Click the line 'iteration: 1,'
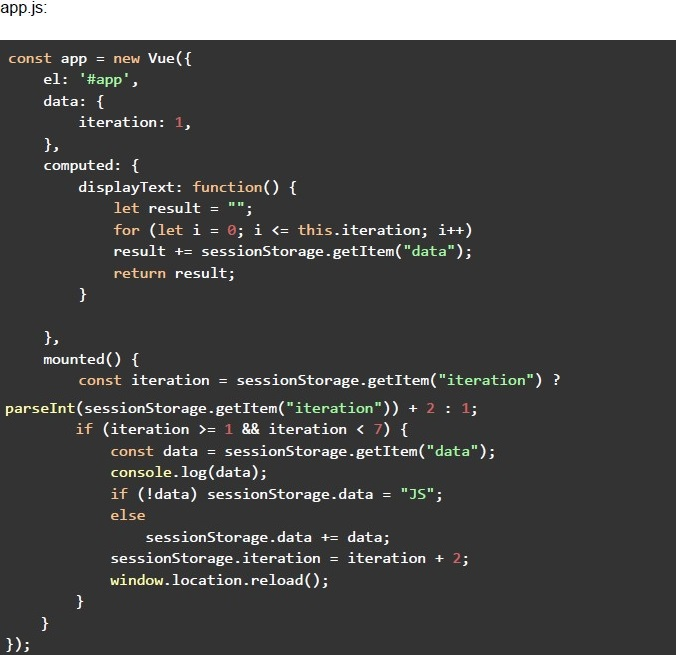 coord(135,122)
